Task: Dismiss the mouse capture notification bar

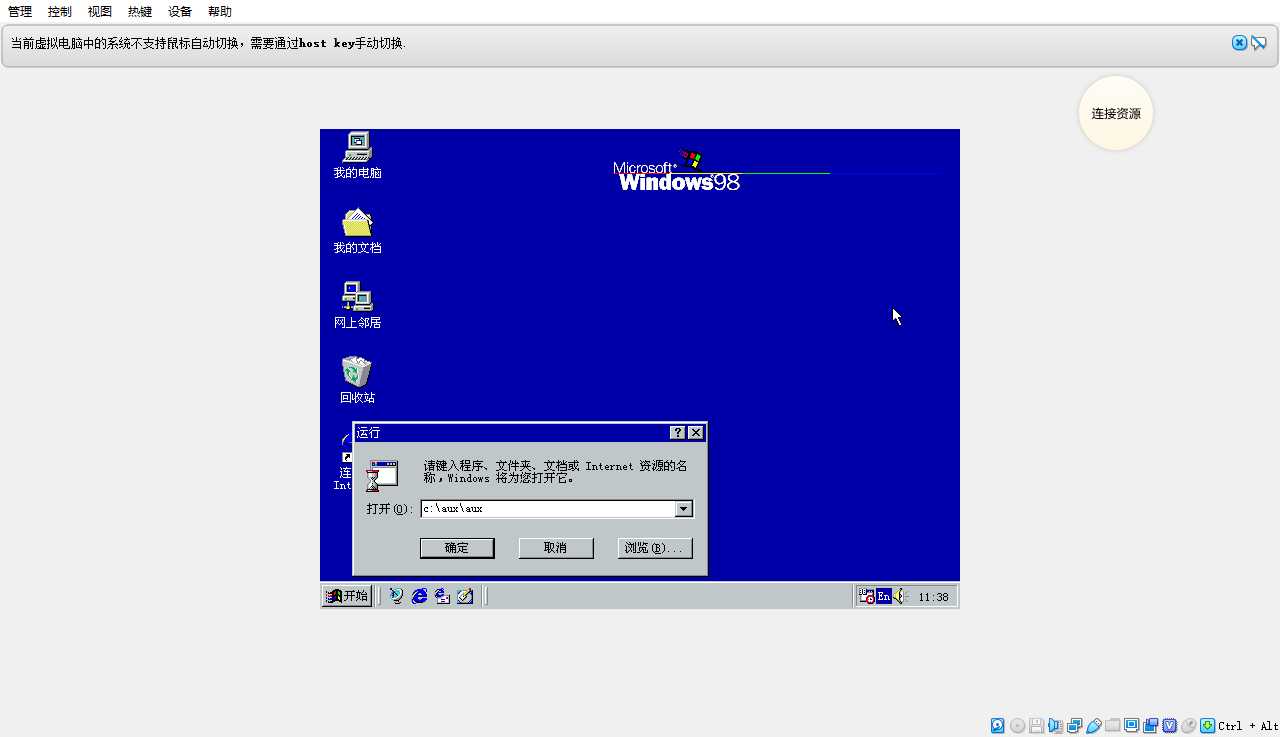Action: click(1239, 43)
